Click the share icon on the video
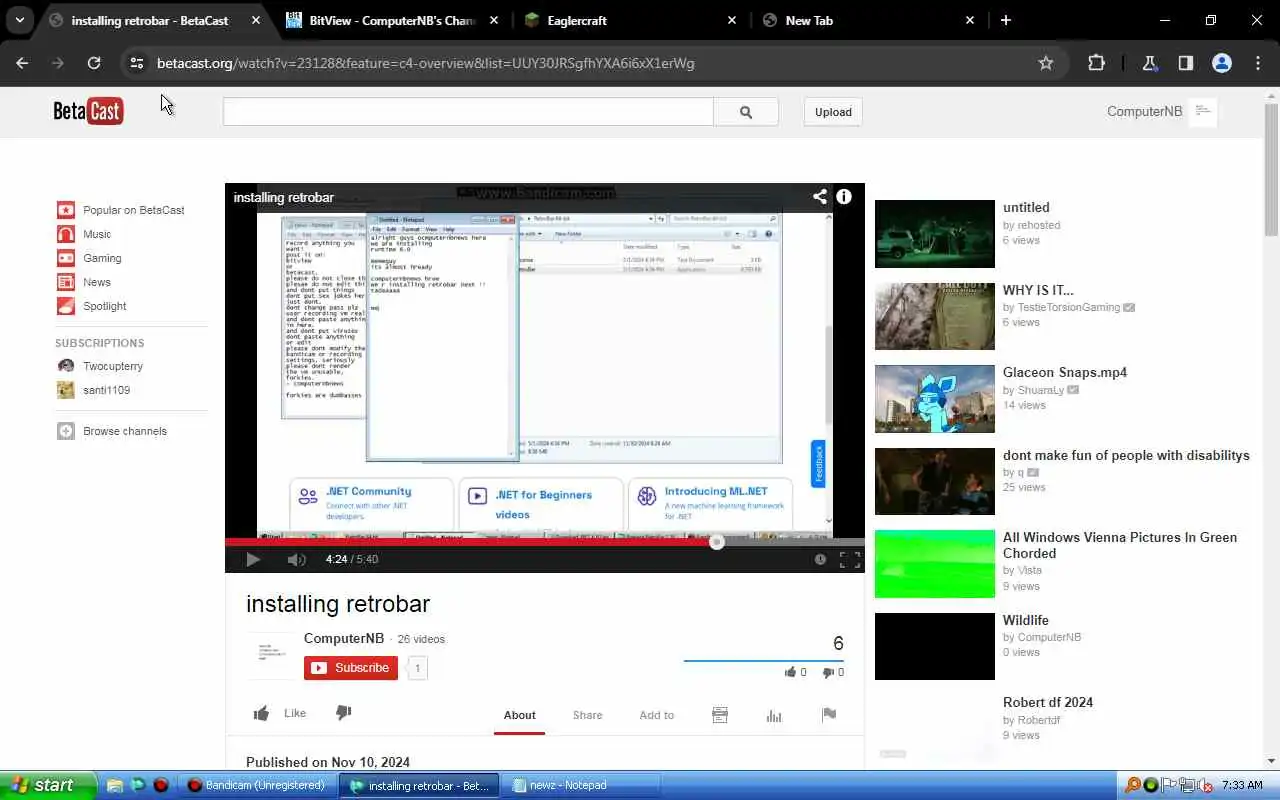Viewport: 1280px width, 800px height. tap(820, 197)
